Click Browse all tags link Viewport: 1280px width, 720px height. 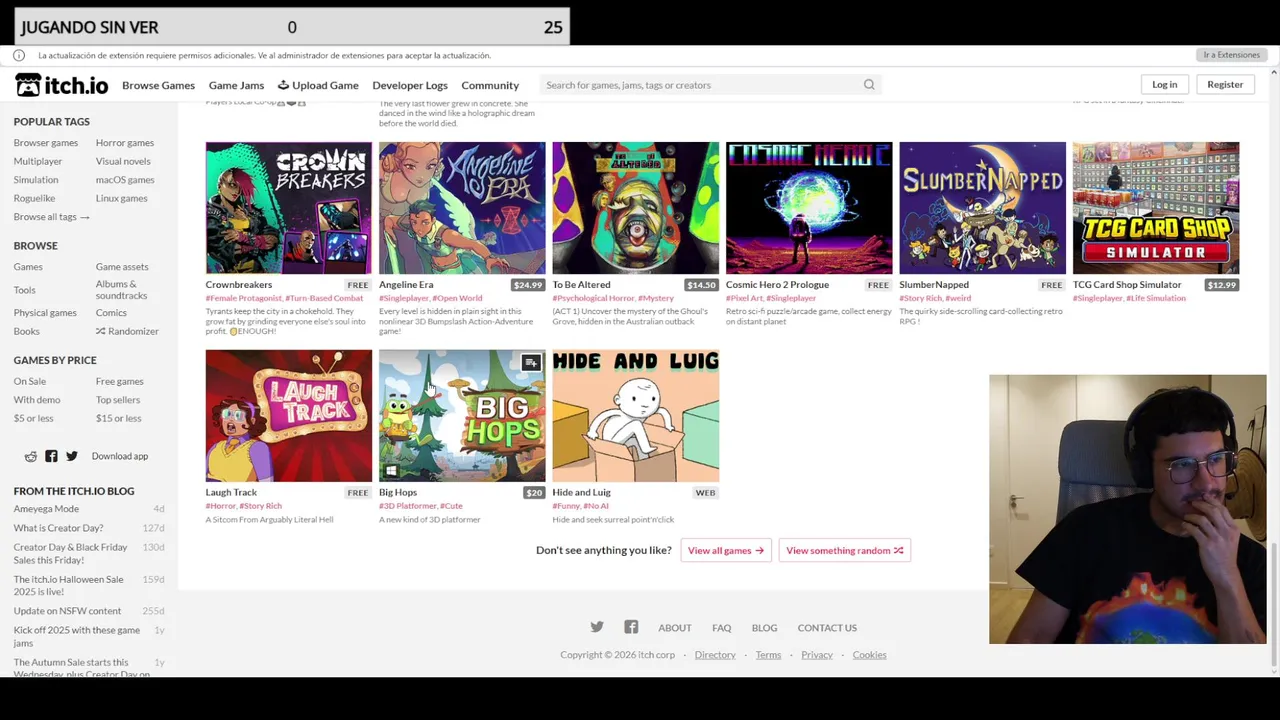(x=52, y=217)
